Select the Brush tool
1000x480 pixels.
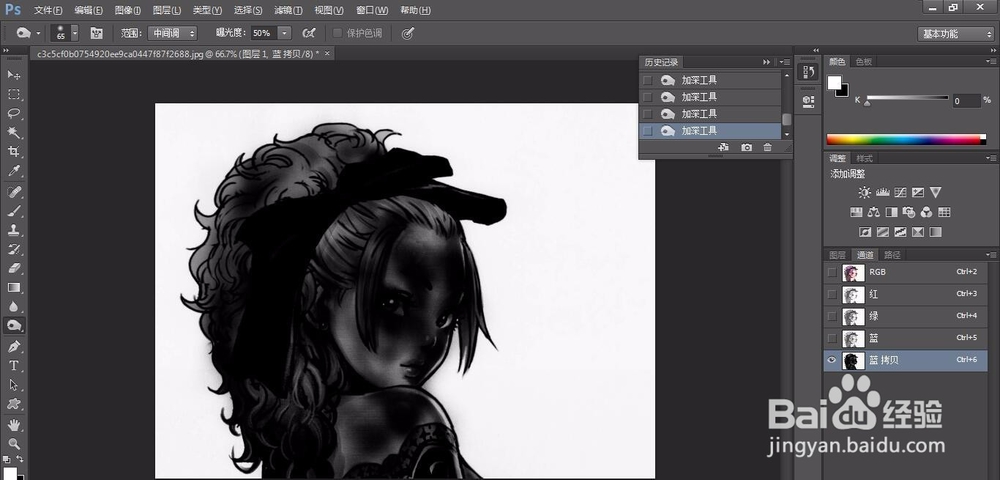(x=13, y=210)
